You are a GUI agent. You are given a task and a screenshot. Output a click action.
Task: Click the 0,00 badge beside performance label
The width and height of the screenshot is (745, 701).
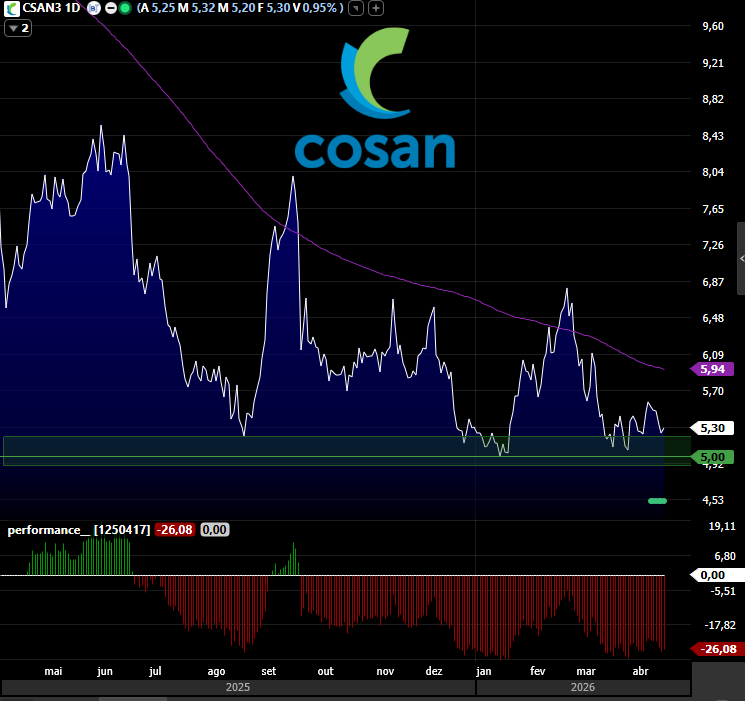coord(214,530)
